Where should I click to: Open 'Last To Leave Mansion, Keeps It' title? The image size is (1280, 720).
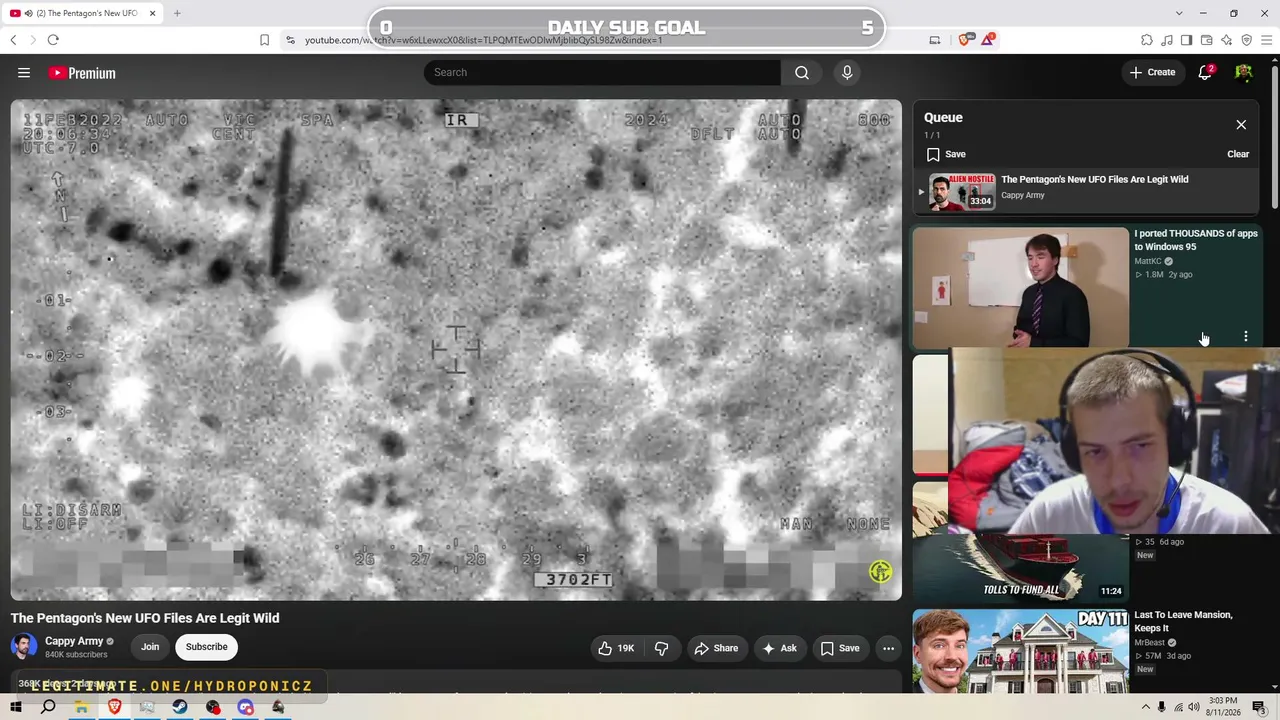[1184, 621]
